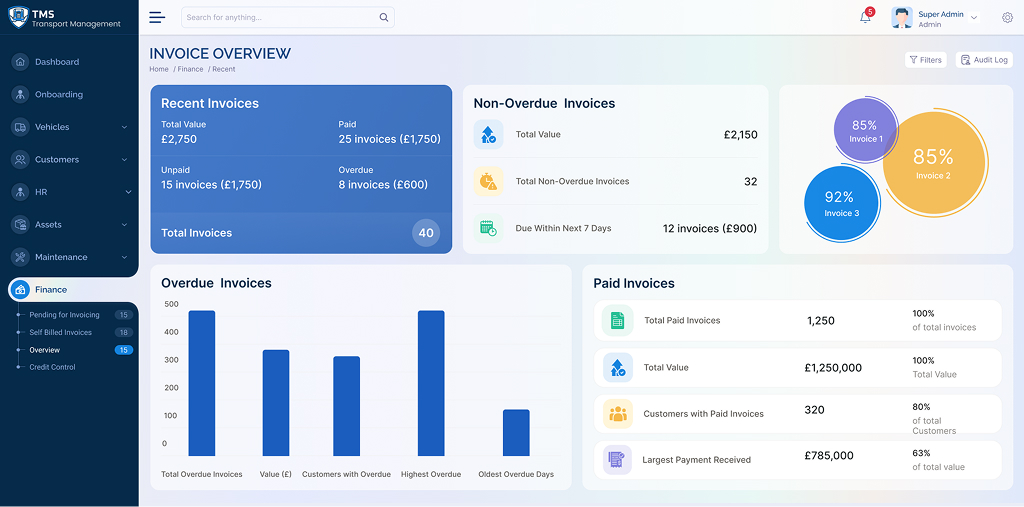Select the Onboarding sidebar icon
The image size is (1024, 507).
[20, 95]
